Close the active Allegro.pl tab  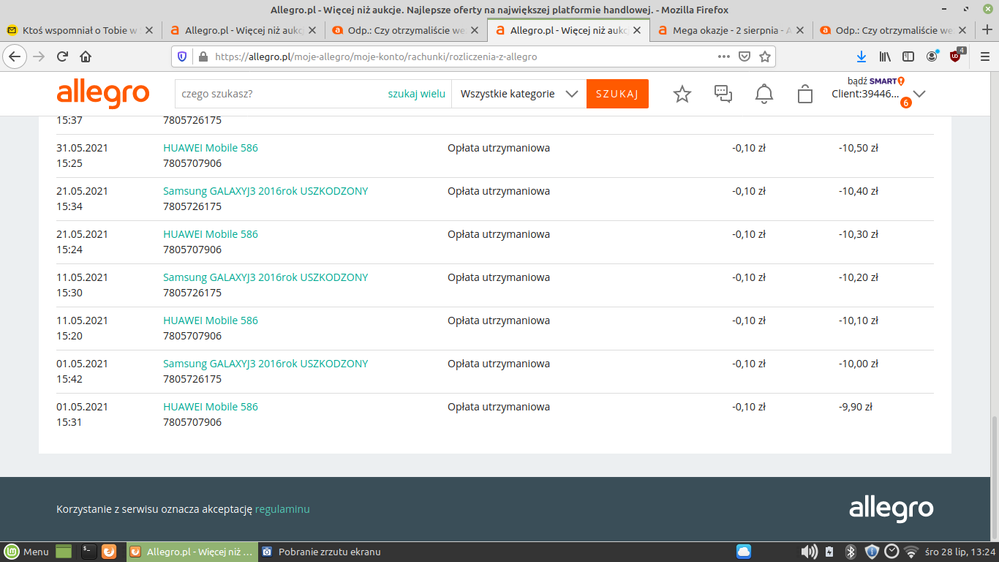tap(637, 30)
